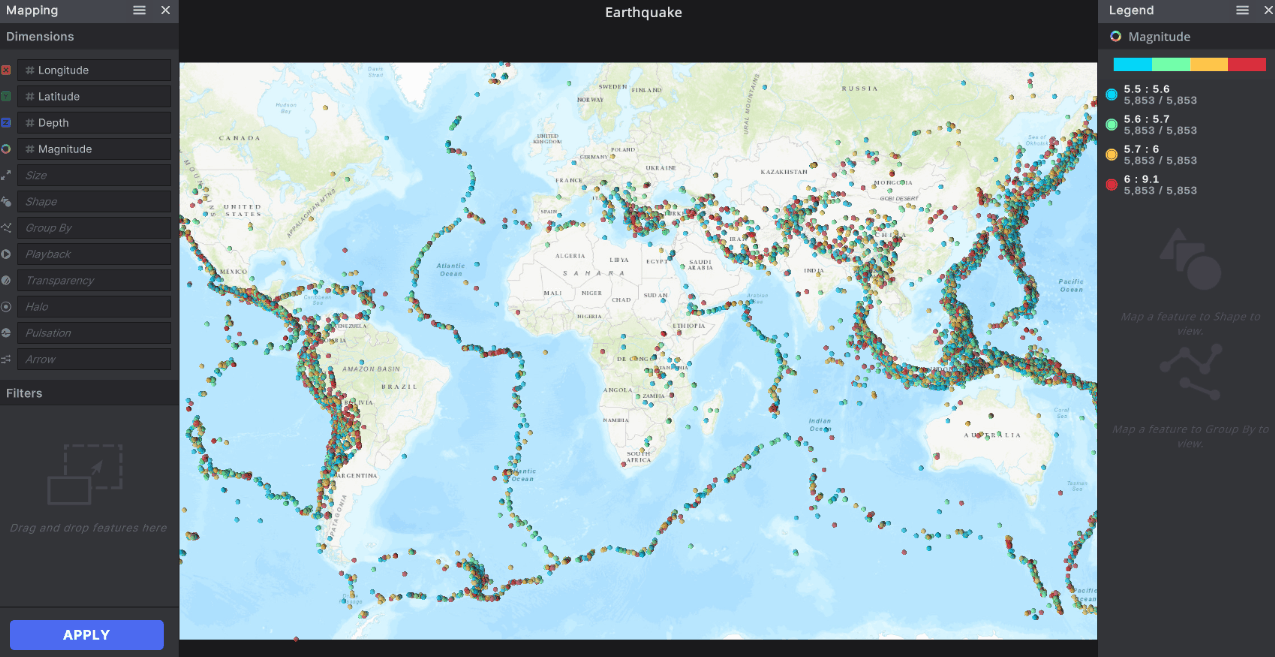Click the empty Halo field
Viewport: 1275px width, 657px height.
click(x=94, y=307)
